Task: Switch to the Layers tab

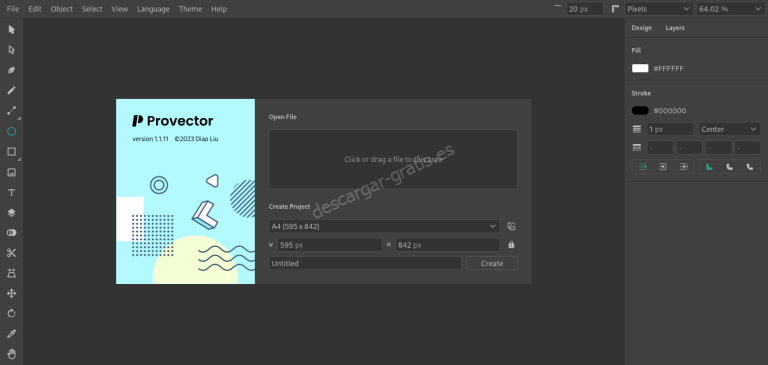Action: (x=675, y=28)
